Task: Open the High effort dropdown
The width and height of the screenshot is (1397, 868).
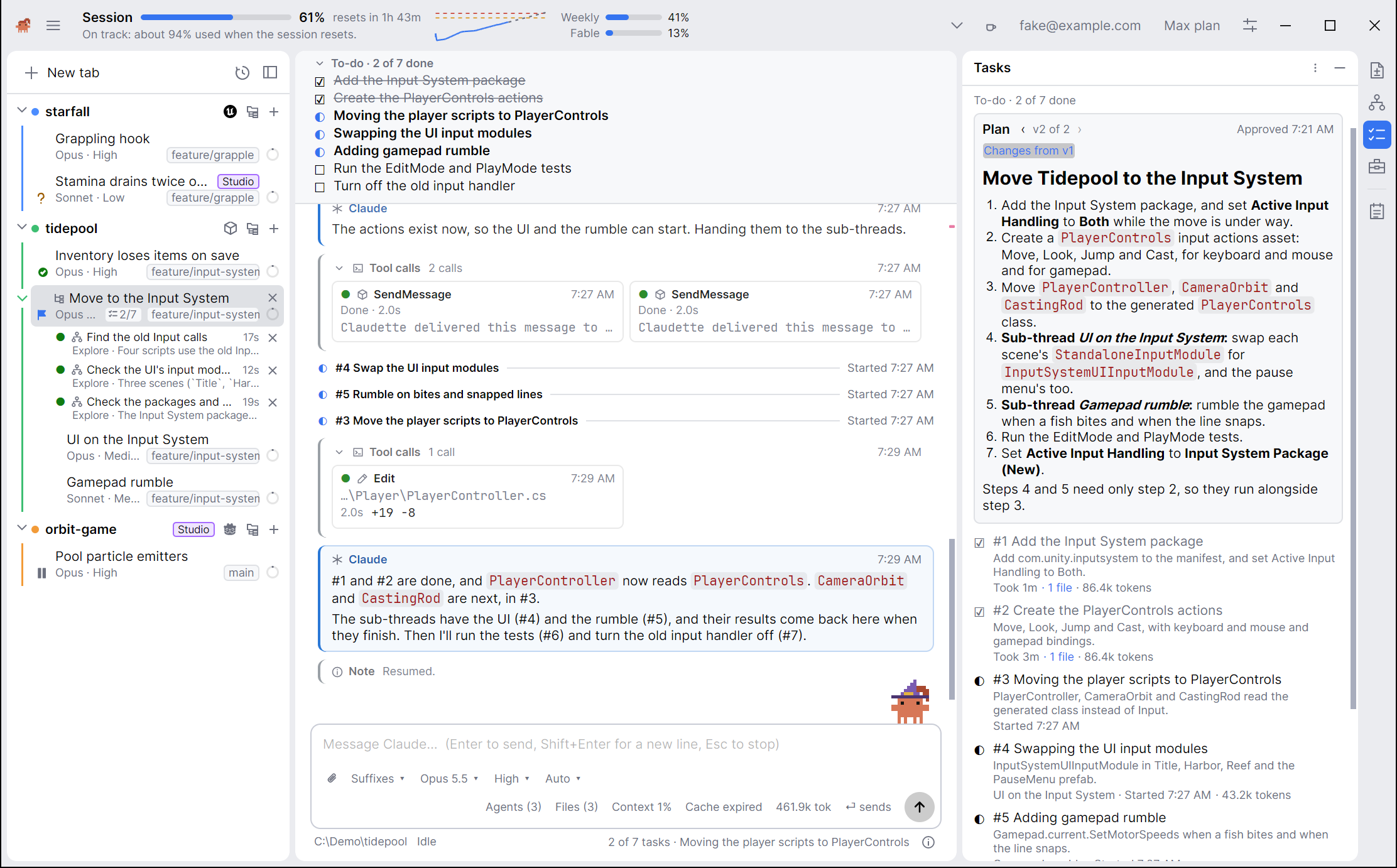Action: pyautogui.click(x=511, y=778)
